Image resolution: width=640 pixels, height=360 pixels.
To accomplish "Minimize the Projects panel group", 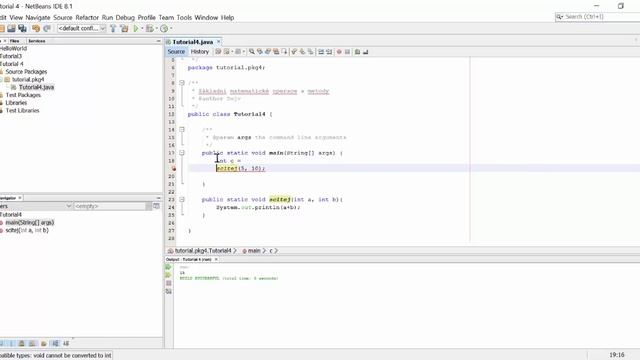I will point(158,41).
